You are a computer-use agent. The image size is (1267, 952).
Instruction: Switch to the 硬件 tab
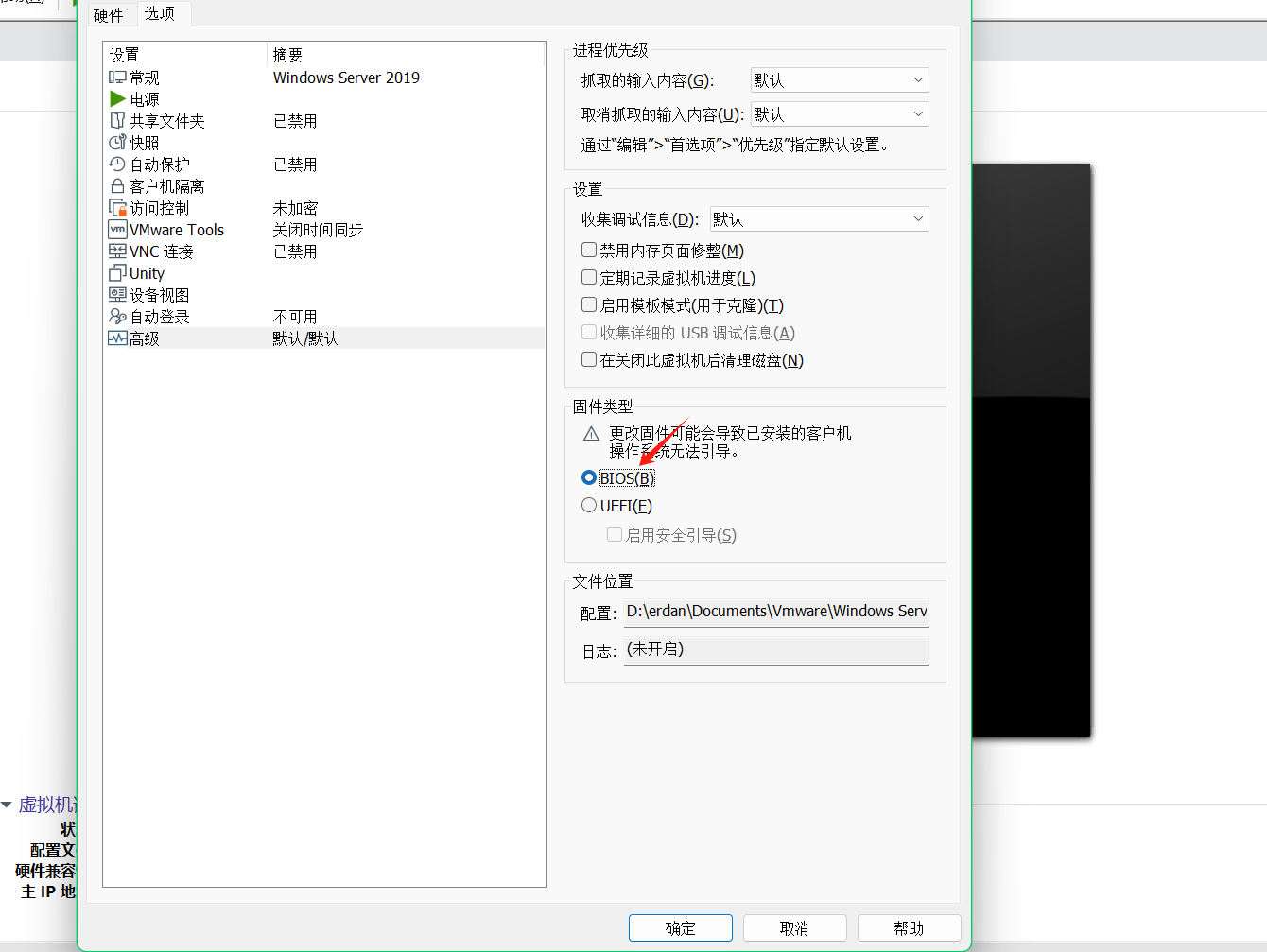[109, 15]
